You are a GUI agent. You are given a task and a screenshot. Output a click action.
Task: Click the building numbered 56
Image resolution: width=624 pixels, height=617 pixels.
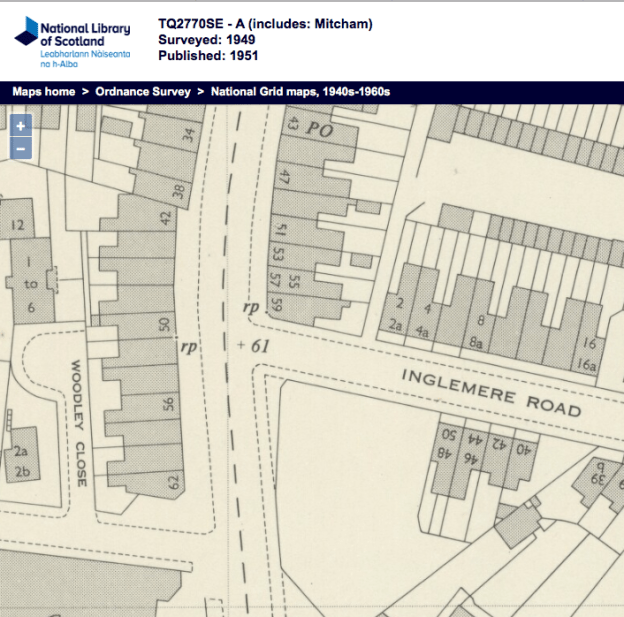(x=169, y=404)
